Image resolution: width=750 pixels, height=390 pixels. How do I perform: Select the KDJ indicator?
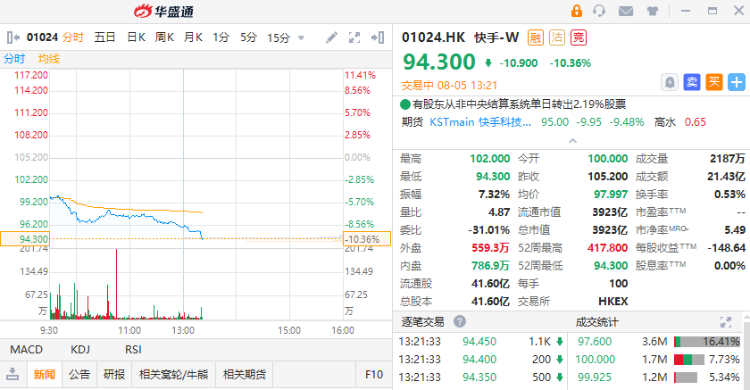[x=80, y=350]
